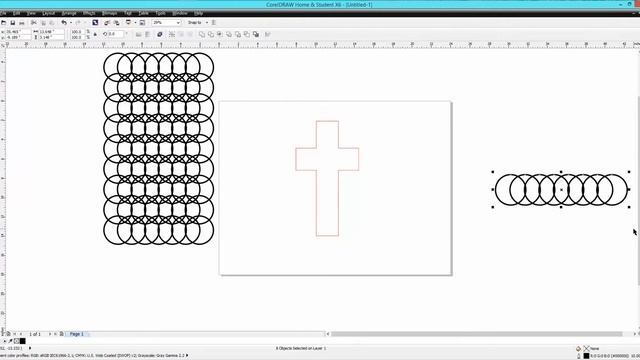Select the black swatch in document palette
The height and width of the screenshot is (360, 640).
[x=22, y=341]
